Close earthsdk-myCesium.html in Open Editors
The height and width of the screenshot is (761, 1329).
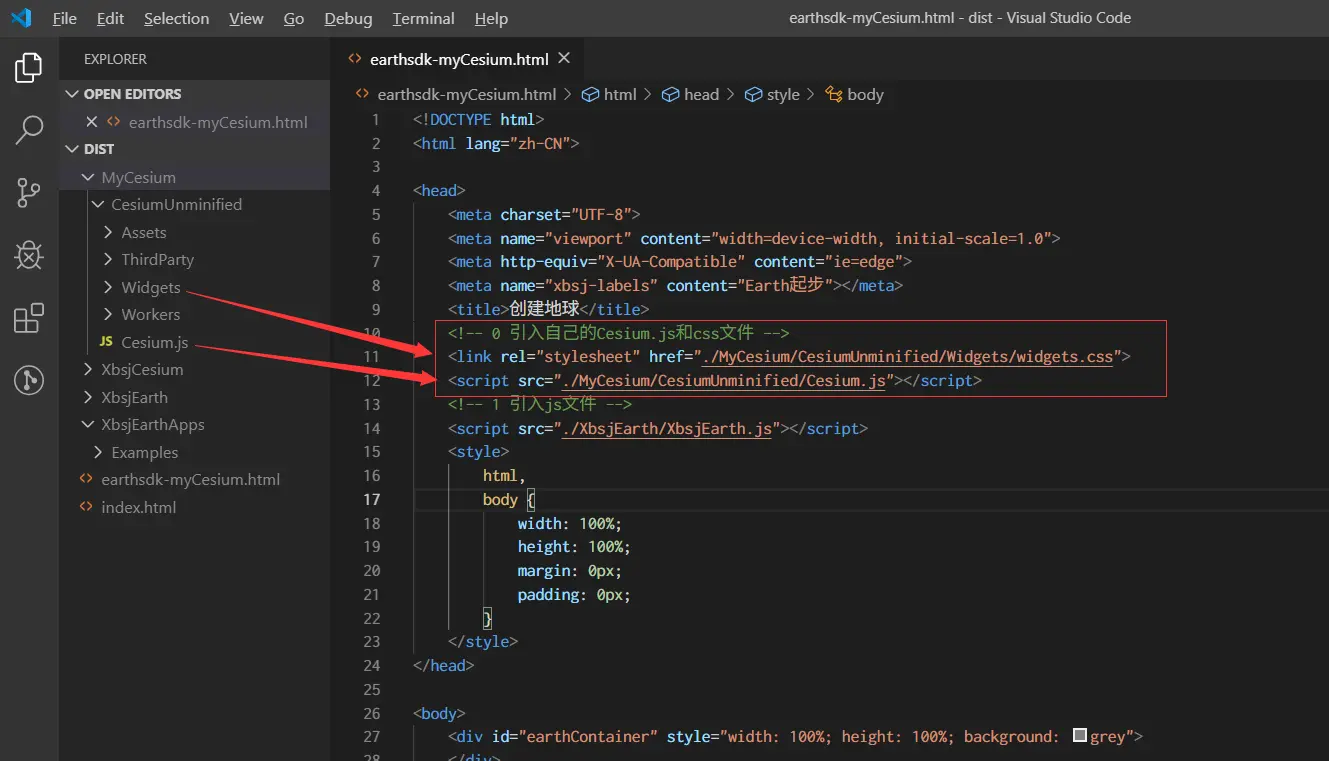point(92,122)
